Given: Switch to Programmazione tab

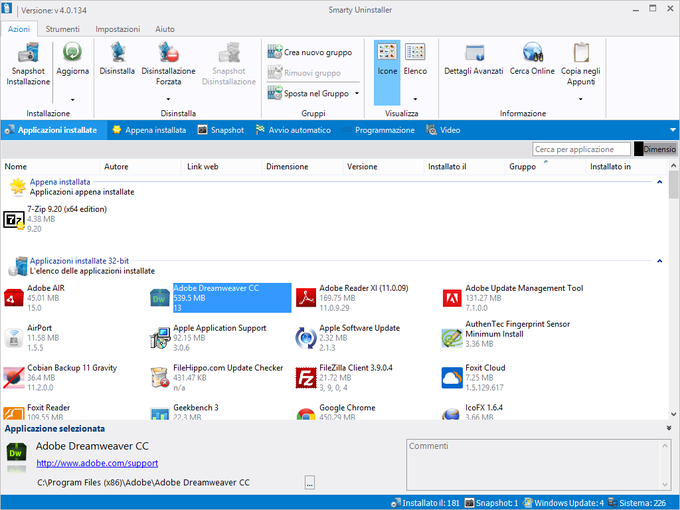Looking at the screenshot, I should click(378, 130).
